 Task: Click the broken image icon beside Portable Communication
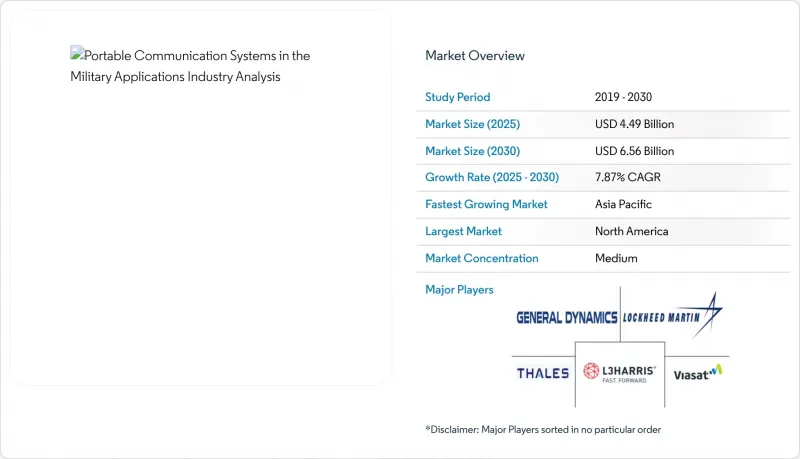tap(77, 53)
